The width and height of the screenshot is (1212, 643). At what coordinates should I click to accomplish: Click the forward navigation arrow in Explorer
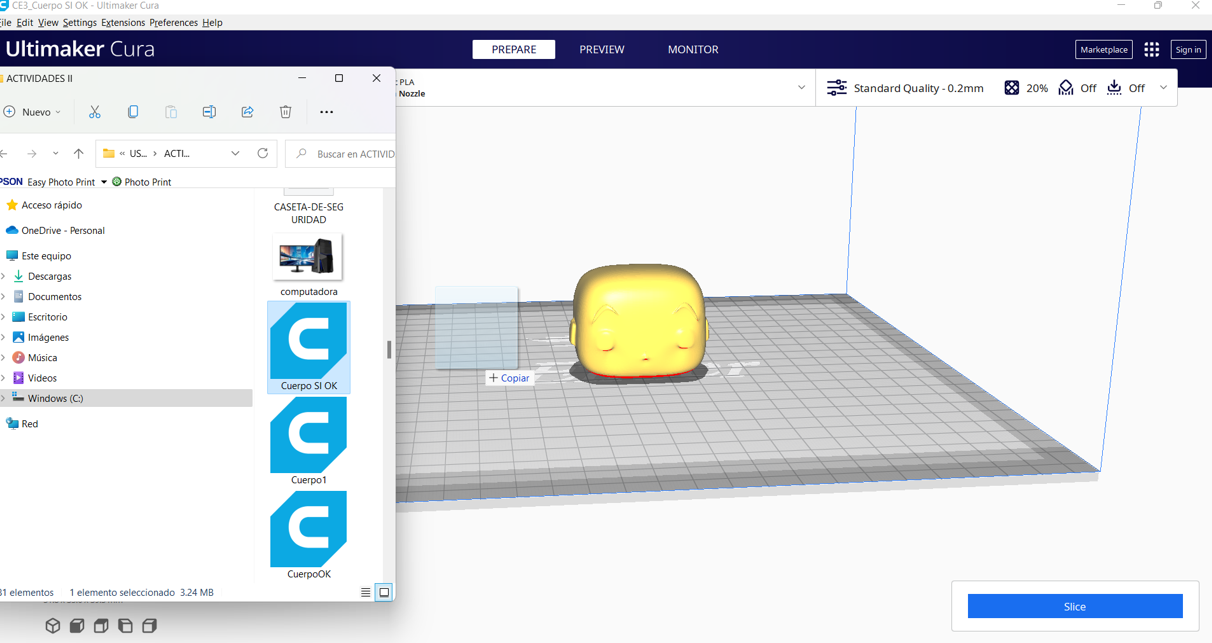[x=32, y=154]
